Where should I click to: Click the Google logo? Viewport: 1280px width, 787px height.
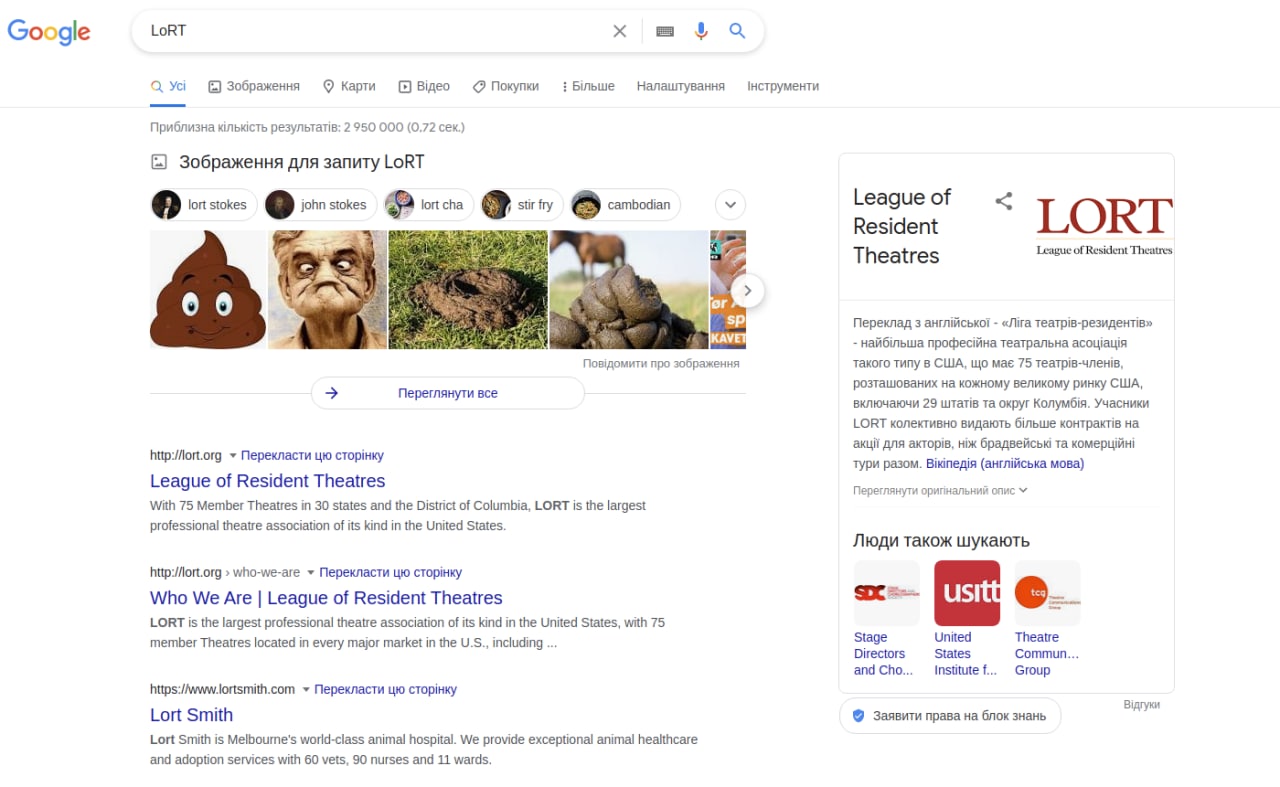coord(49,31)
